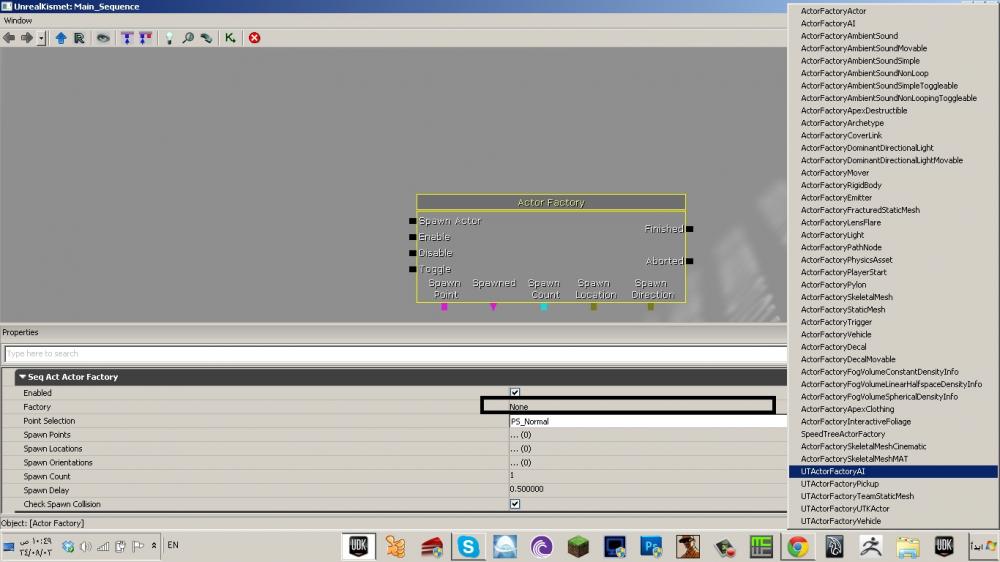Click the Start button on the taskbar
The height and width of the screenshot is (562, 1000).
[x=983, y=546]
